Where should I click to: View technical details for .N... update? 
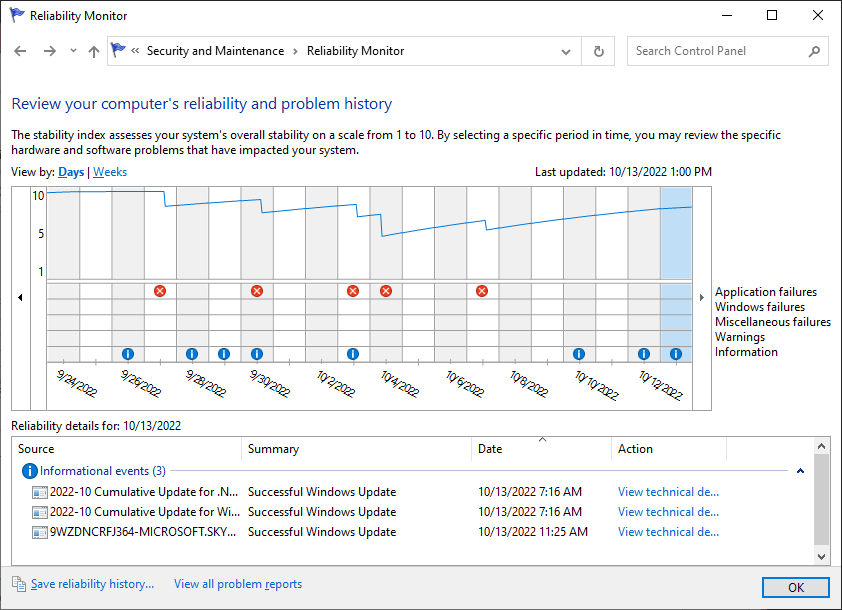click(x=669, y=492)
